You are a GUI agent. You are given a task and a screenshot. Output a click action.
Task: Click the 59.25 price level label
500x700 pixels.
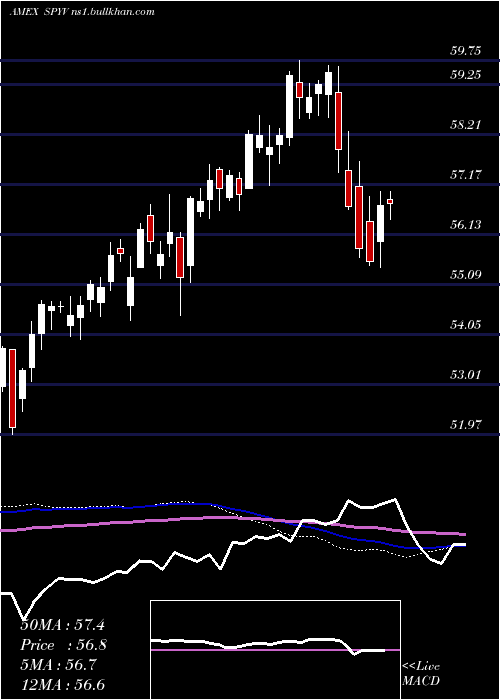[466, 75]
